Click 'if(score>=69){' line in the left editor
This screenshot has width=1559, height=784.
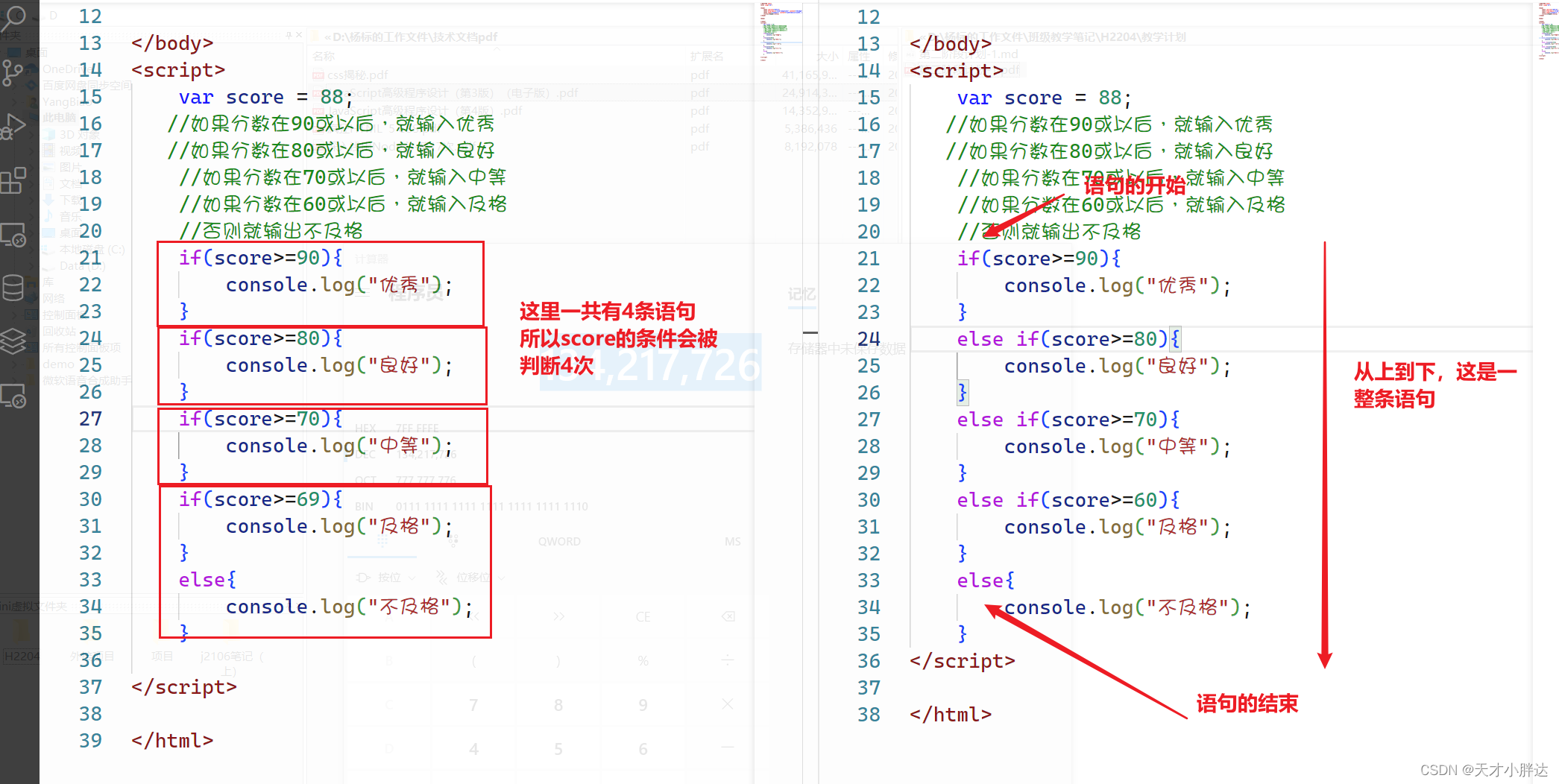click(261, 499)
